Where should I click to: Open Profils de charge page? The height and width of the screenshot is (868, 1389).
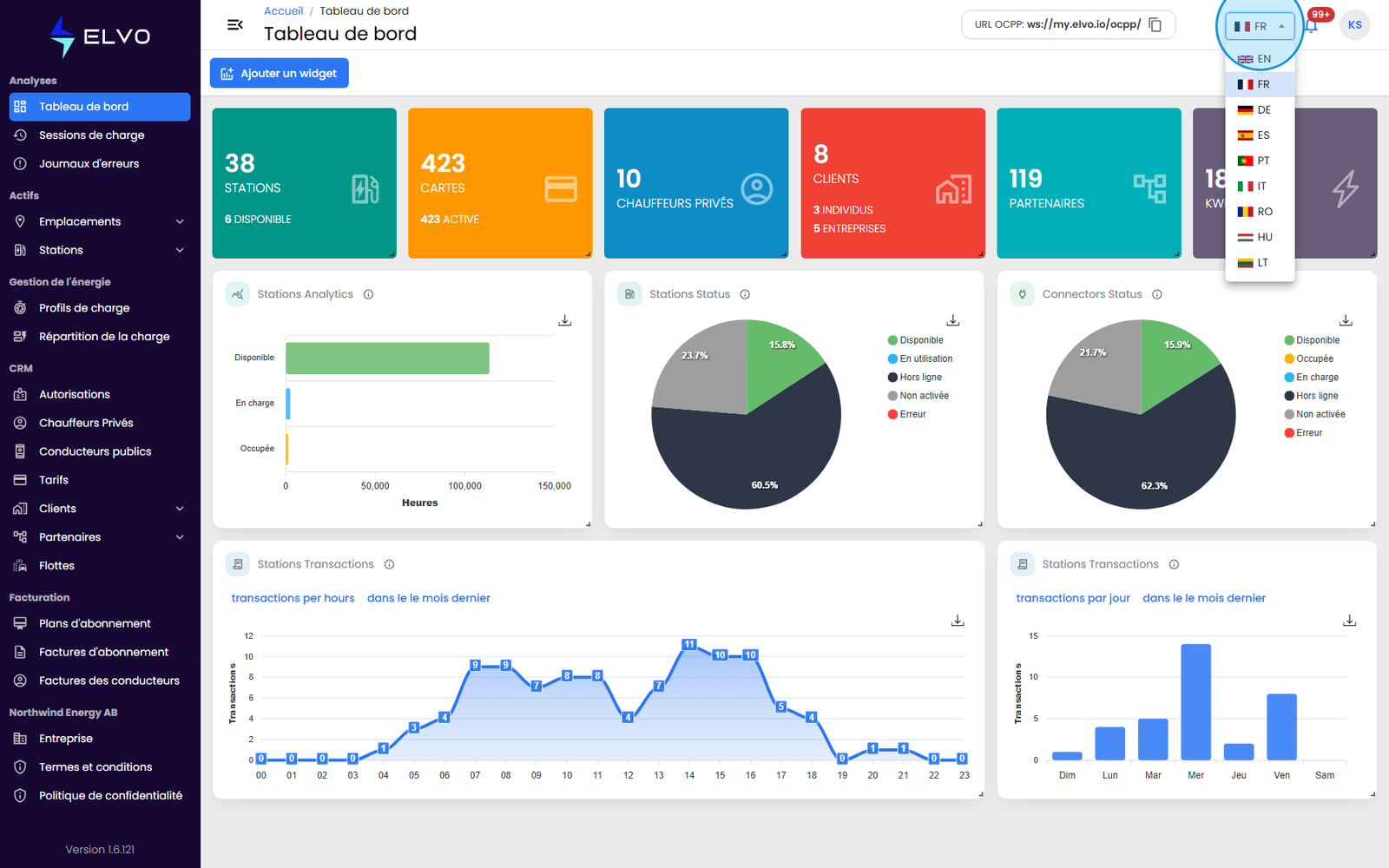click(100, 308)
